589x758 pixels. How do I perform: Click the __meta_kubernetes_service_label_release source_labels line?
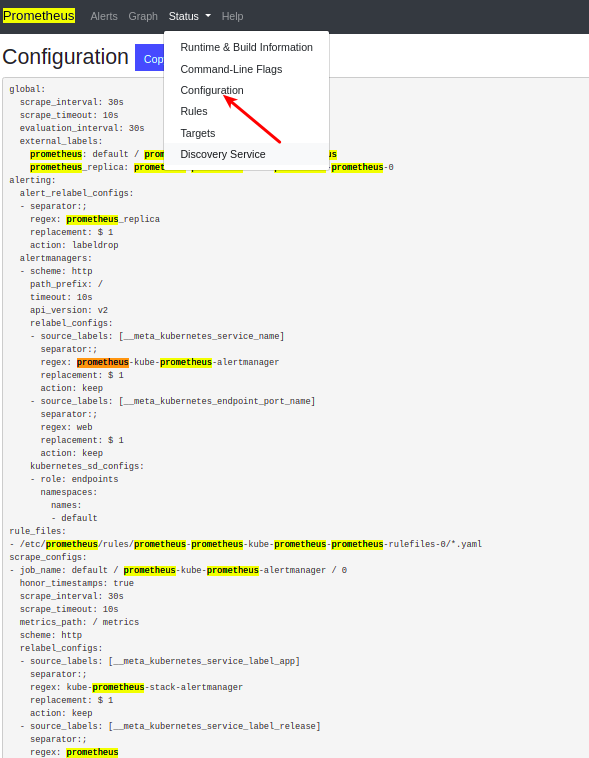(170, 726)
